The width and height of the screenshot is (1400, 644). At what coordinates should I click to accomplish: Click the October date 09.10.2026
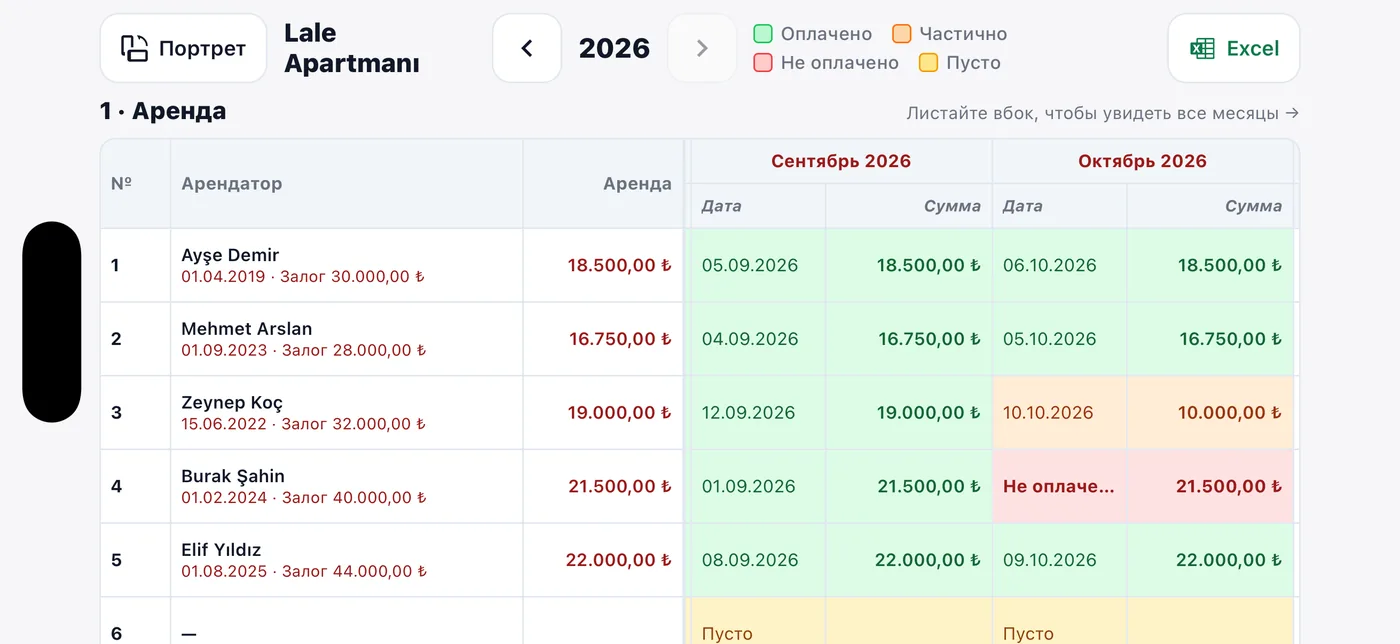coord(1050,560)
